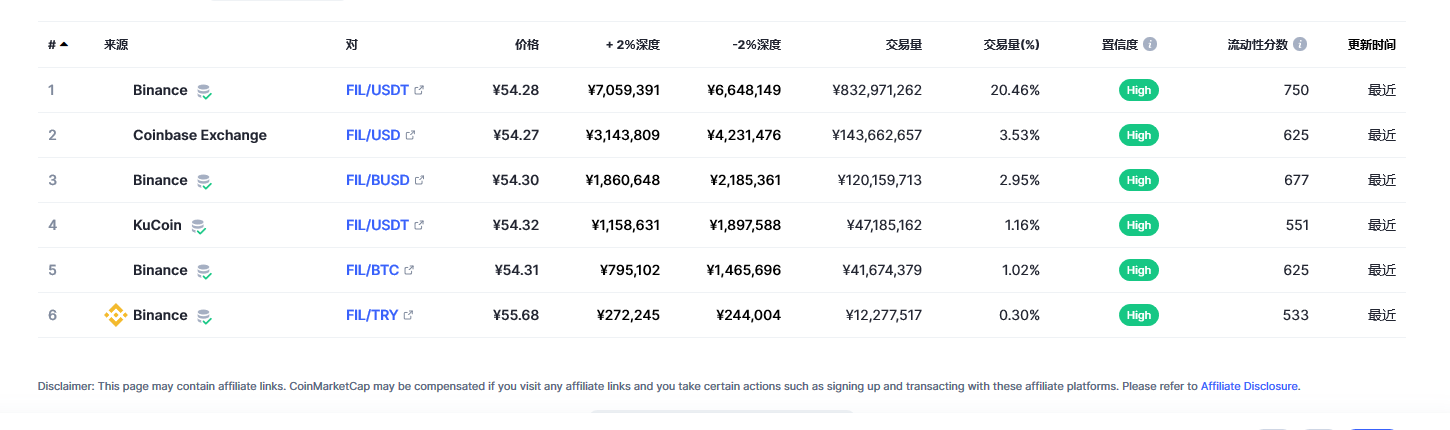Click the coin-stack verified icon beside KuCoin

click(x=199, y=226)
